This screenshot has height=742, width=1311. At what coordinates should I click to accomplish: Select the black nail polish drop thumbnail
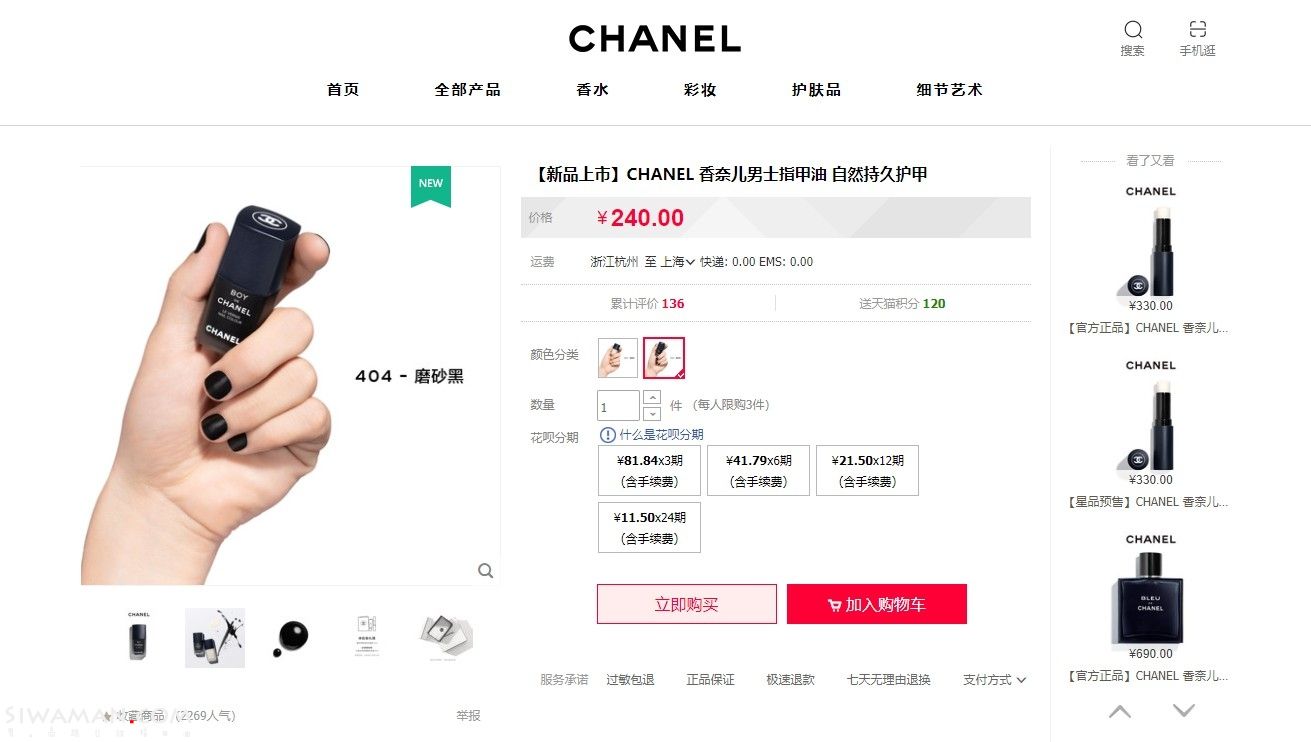click(292, 638)
